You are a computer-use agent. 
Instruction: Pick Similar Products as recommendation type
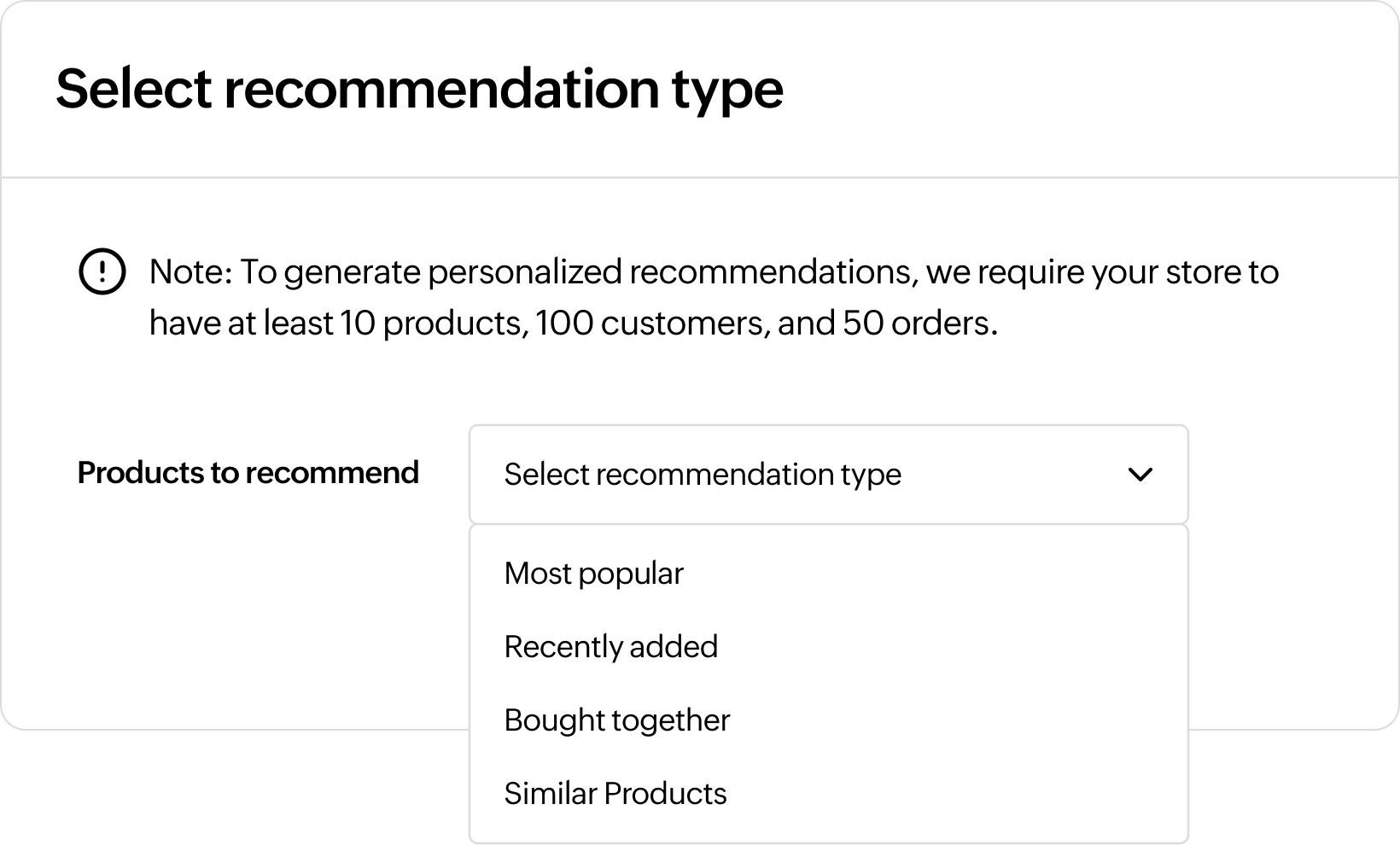(x=615, y=793)
